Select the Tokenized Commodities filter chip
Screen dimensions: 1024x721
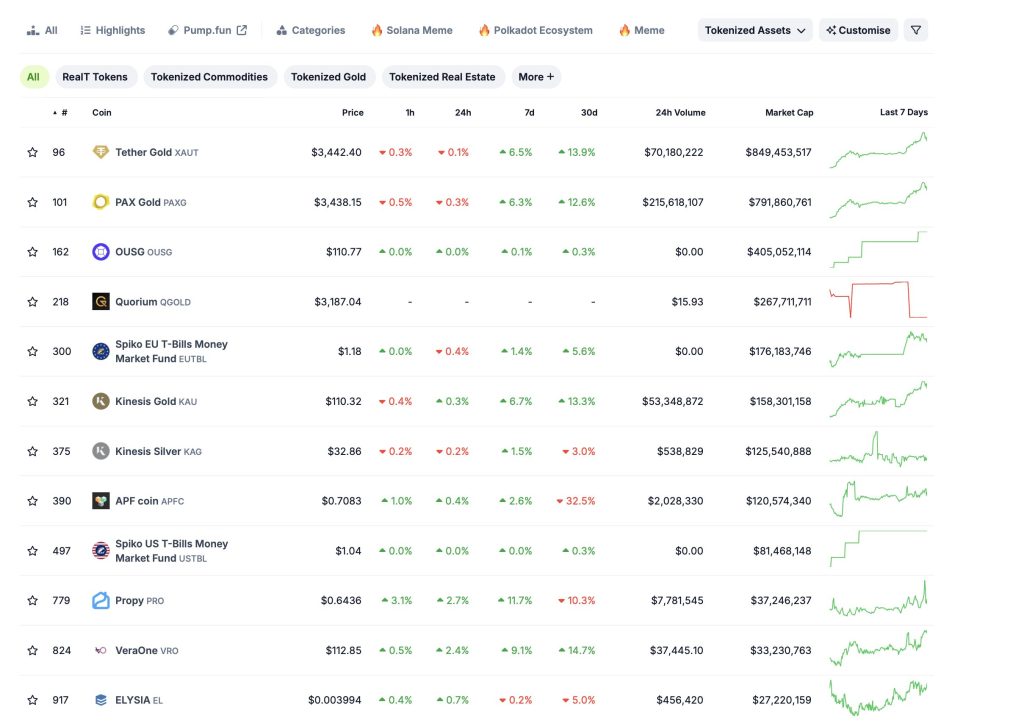(209, 76)
